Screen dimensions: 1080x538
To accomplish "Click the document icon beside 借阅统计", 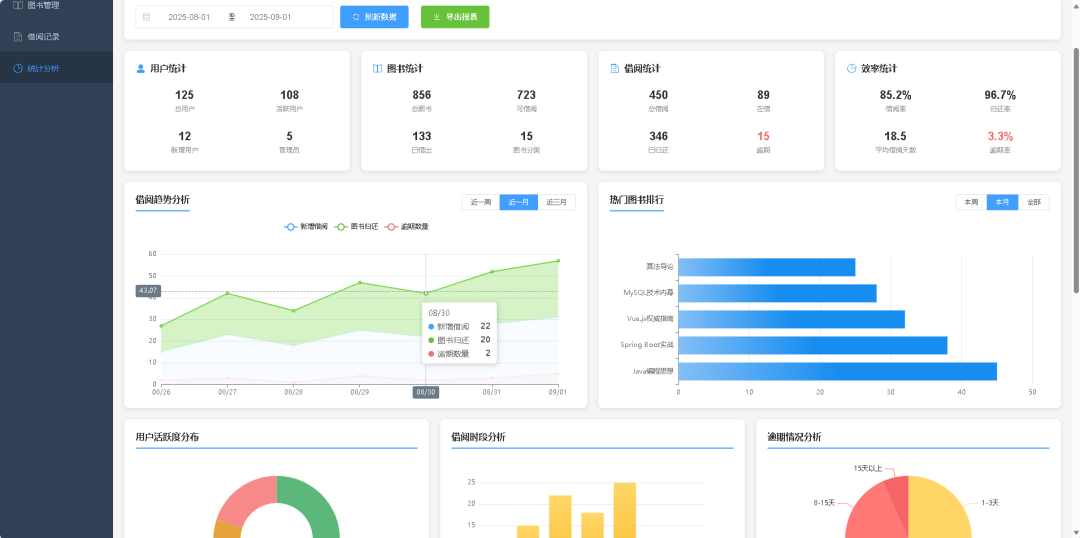I will 614,69.
